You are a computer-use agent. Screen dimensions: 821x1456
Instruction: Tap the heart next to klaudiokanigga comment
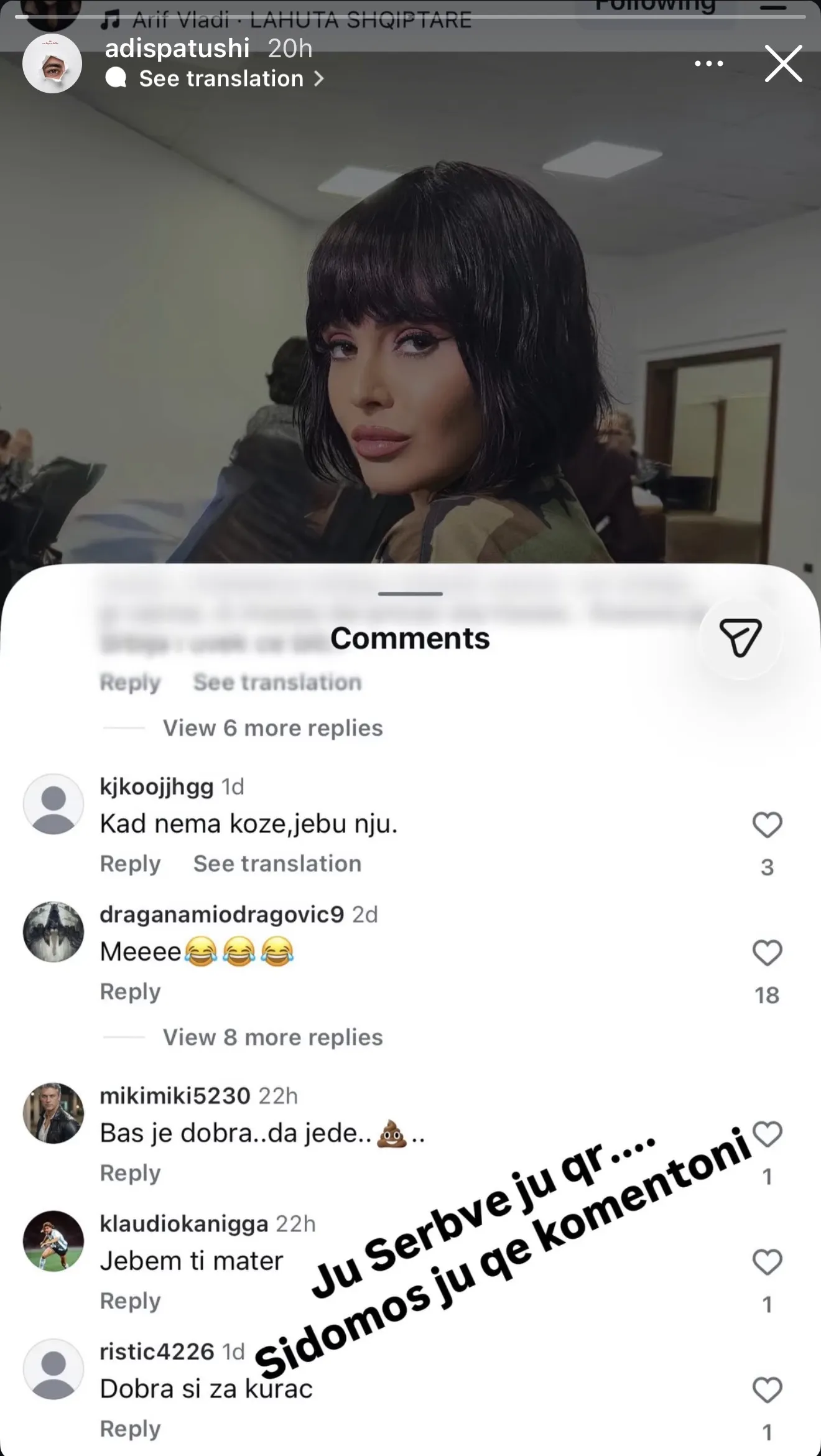767,1262
